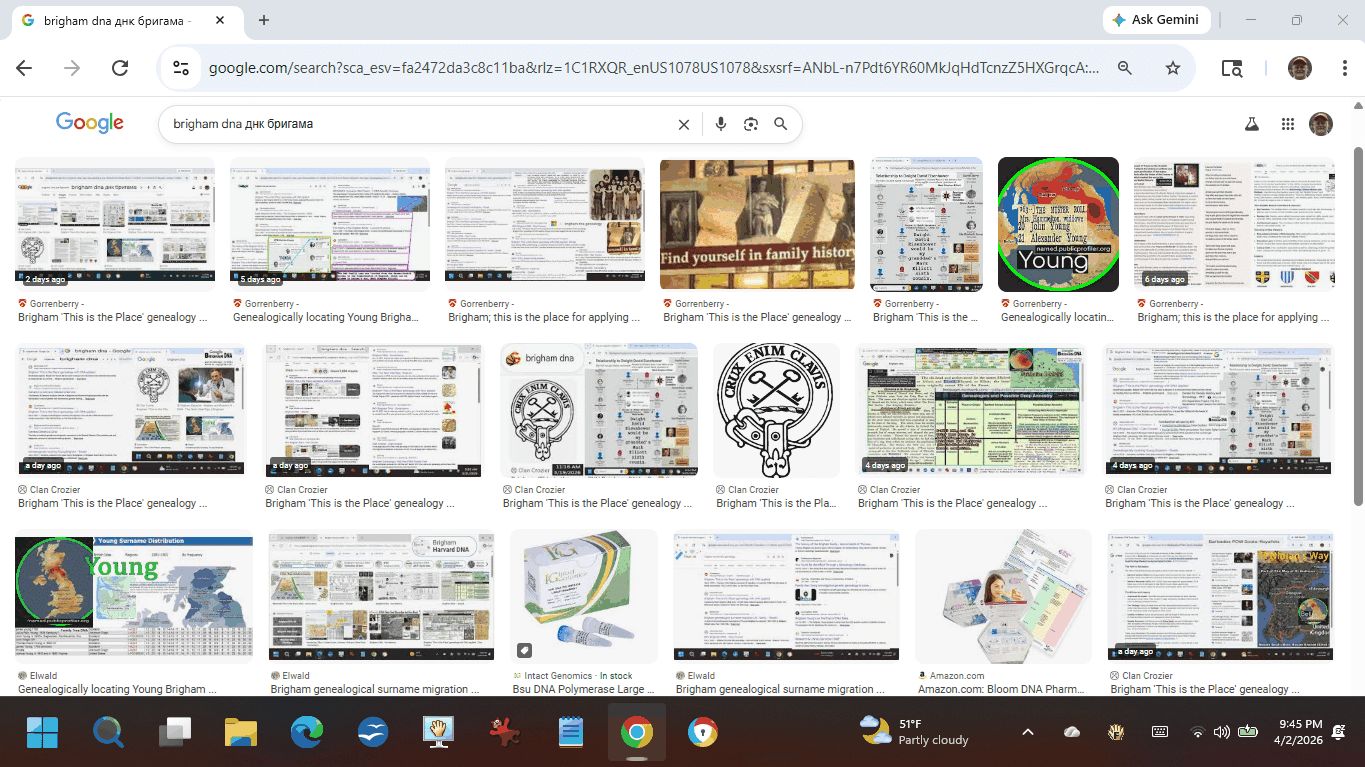The height and width of the screenshot is (767, 1365).
Task: Click the voice search microphone icon
Action: 720,124
